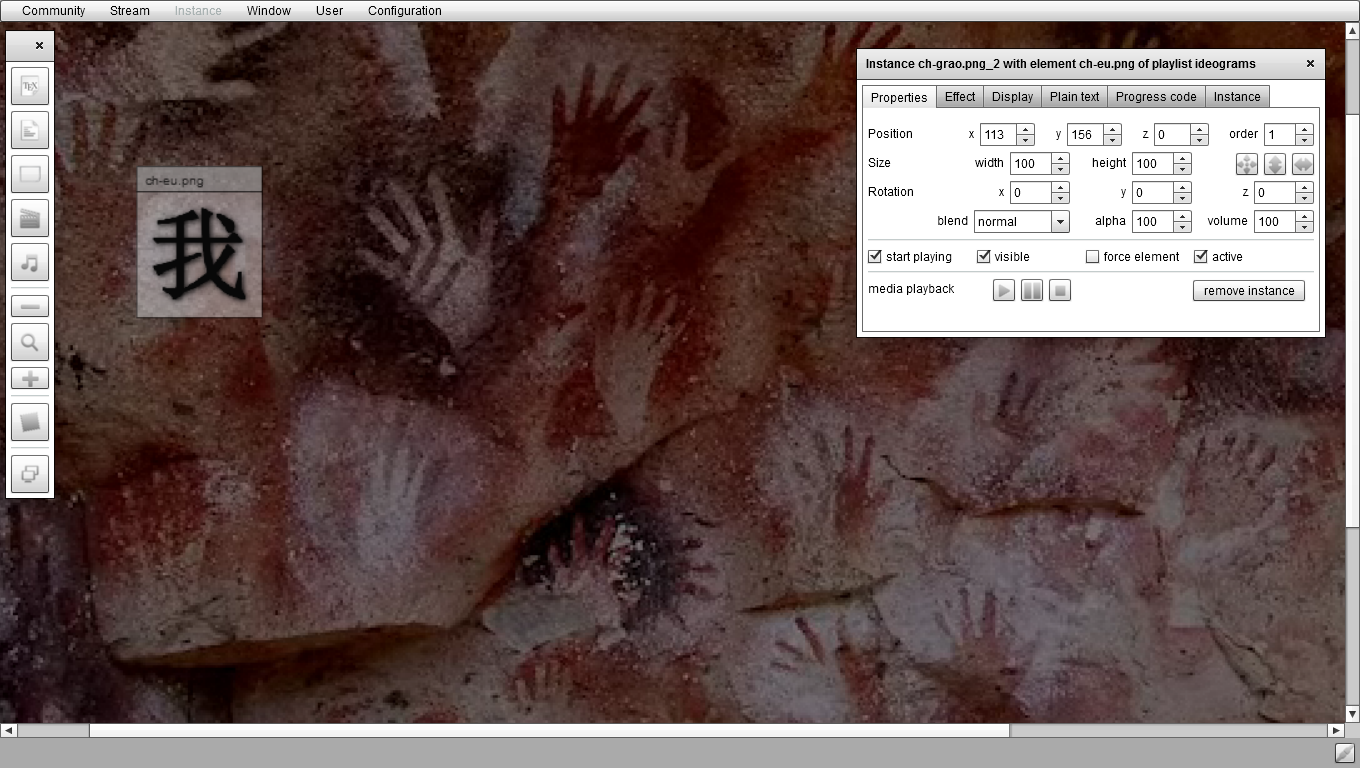
Task: Switch to the Display tab
Action: [x=1012, y=97]
